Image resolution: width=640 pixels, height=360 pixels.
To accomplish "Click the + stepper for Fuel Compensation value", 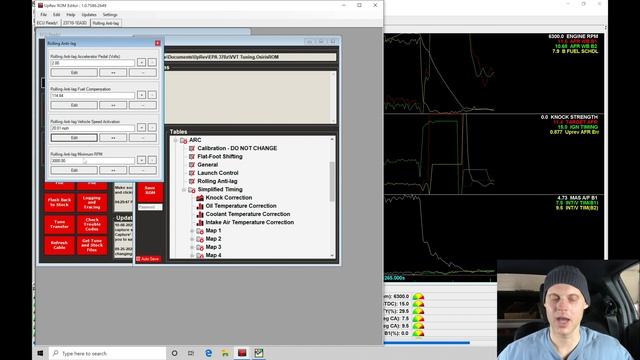I will point(141,95).
